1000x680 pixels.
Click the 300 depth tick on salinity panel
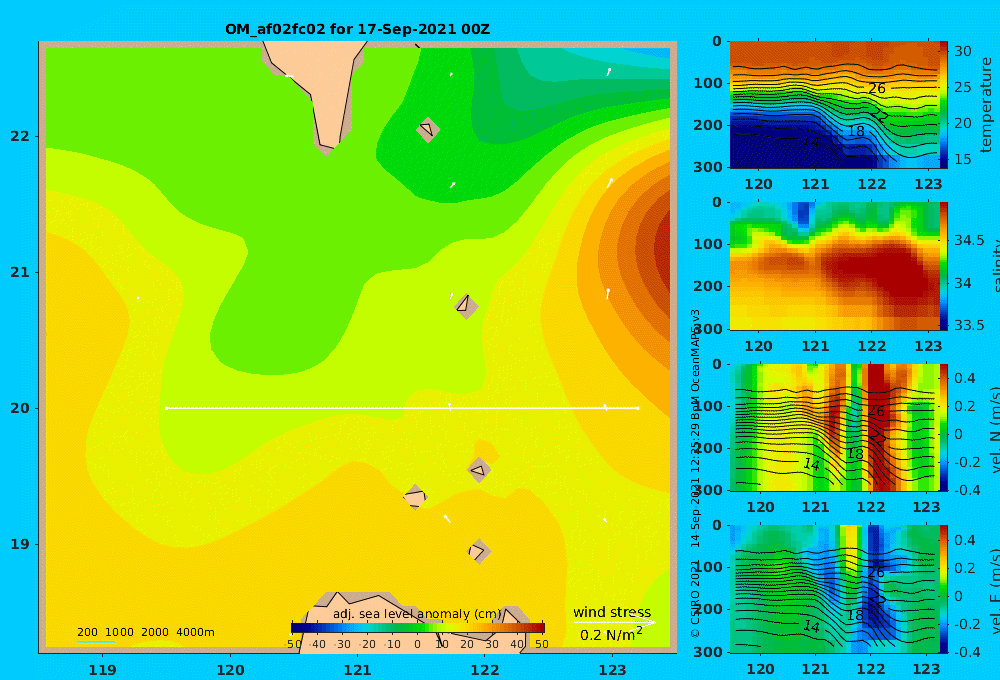pyautogui.click(x=708, y=329)
